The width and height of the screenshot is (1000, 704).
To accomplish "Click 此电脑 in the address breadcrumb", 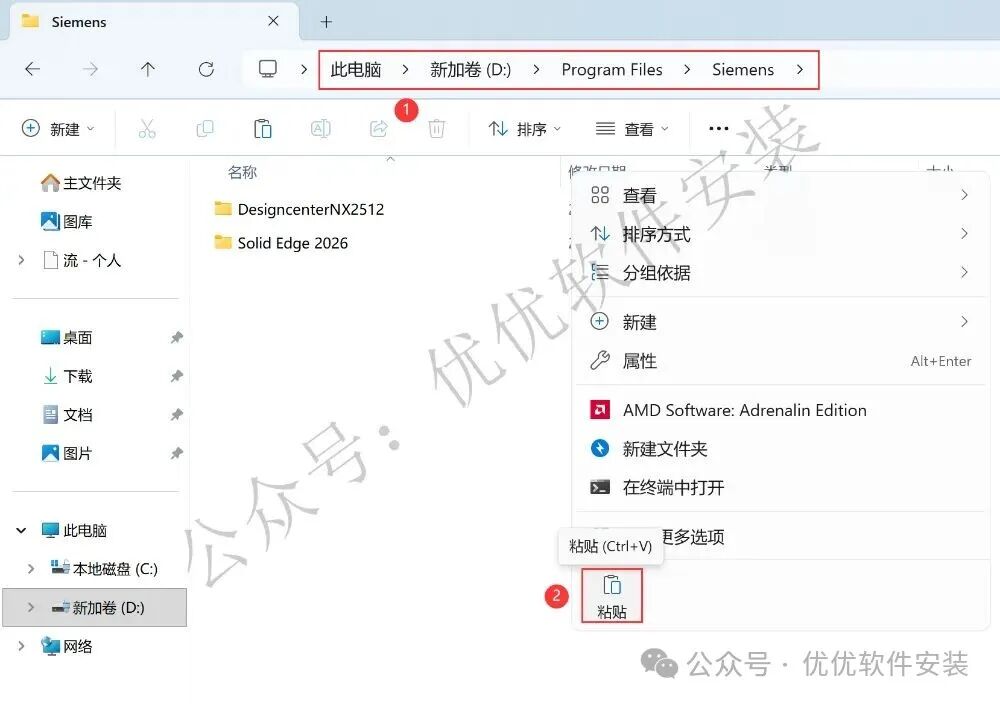I will [x=355, y=70].
